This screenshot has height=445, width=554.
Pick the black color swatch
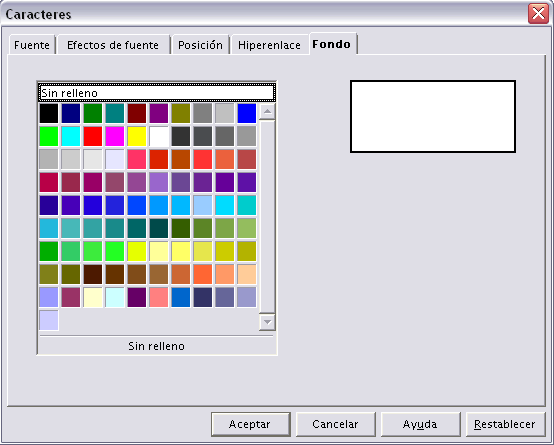(x=49, y=113)
